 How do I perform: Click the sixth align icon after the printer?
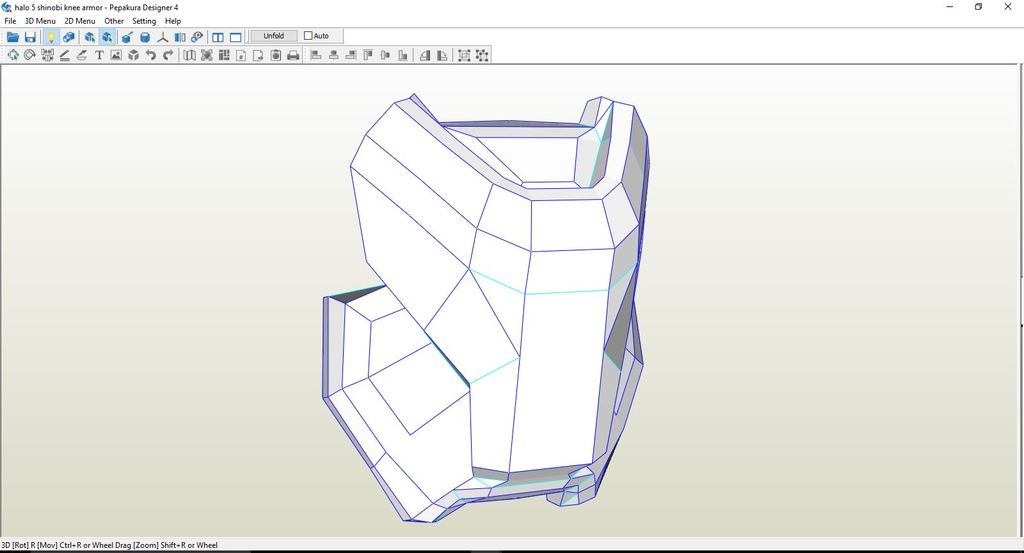coord(403,55)
